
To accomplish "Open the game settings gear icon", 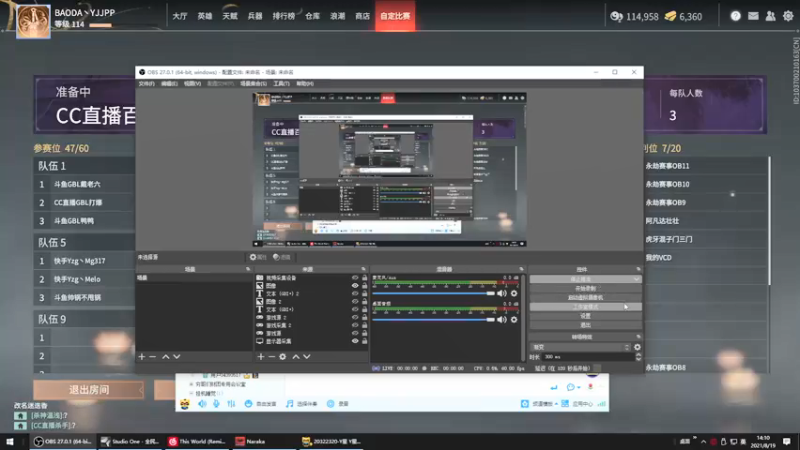I will (x=788, y=16).
